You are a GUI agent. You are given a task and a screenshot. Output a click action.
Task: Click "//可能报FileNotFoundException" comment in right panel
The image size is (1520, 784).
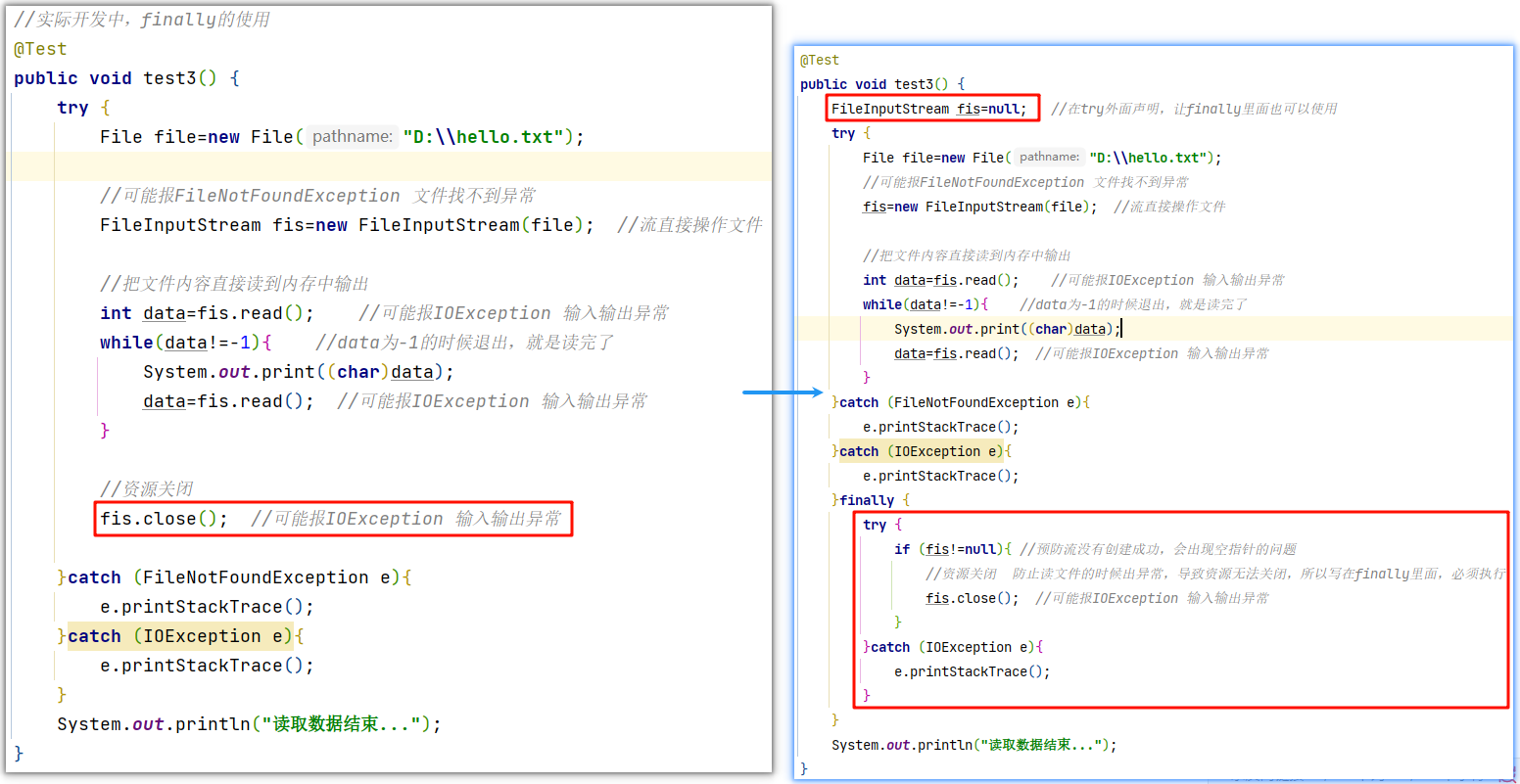click(x=974, y=182)
